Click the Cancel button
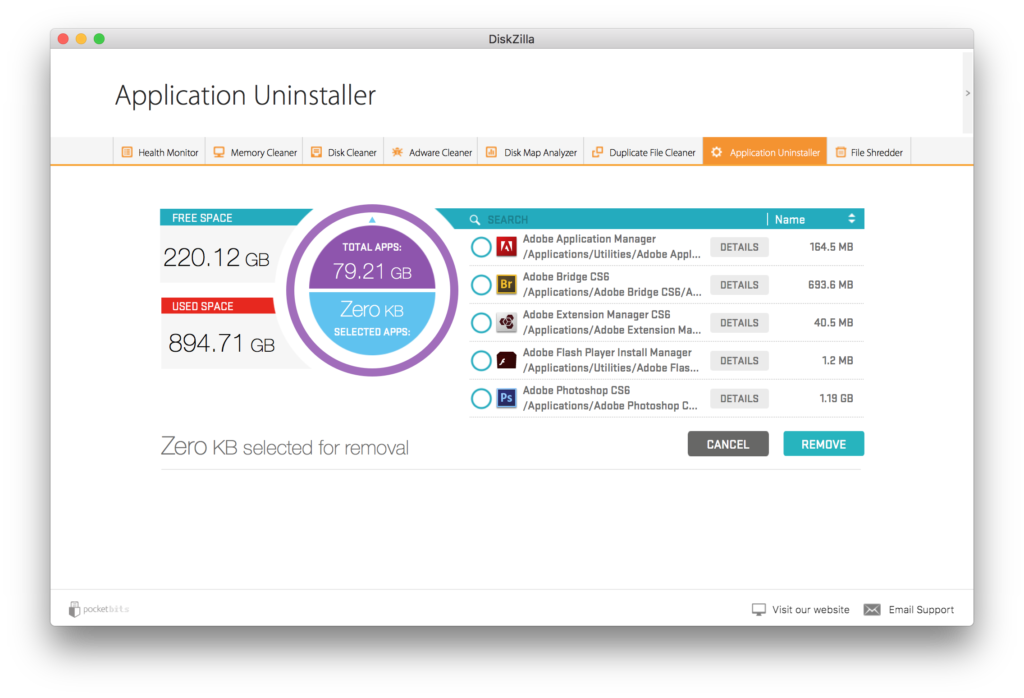The image size is (1024, 698). (x=728, y=444)
